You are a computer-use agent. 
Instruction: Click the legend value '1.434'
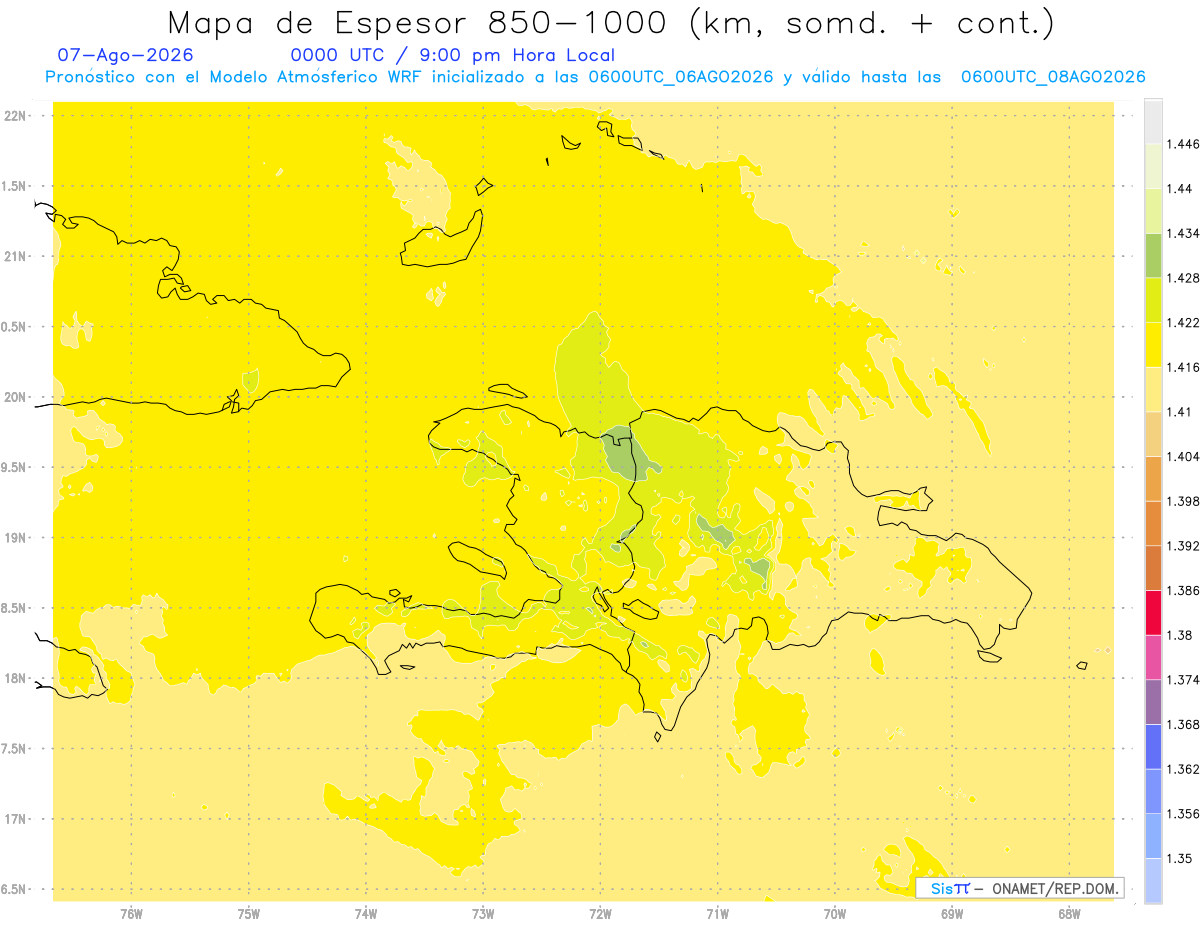click(1183, 233)
